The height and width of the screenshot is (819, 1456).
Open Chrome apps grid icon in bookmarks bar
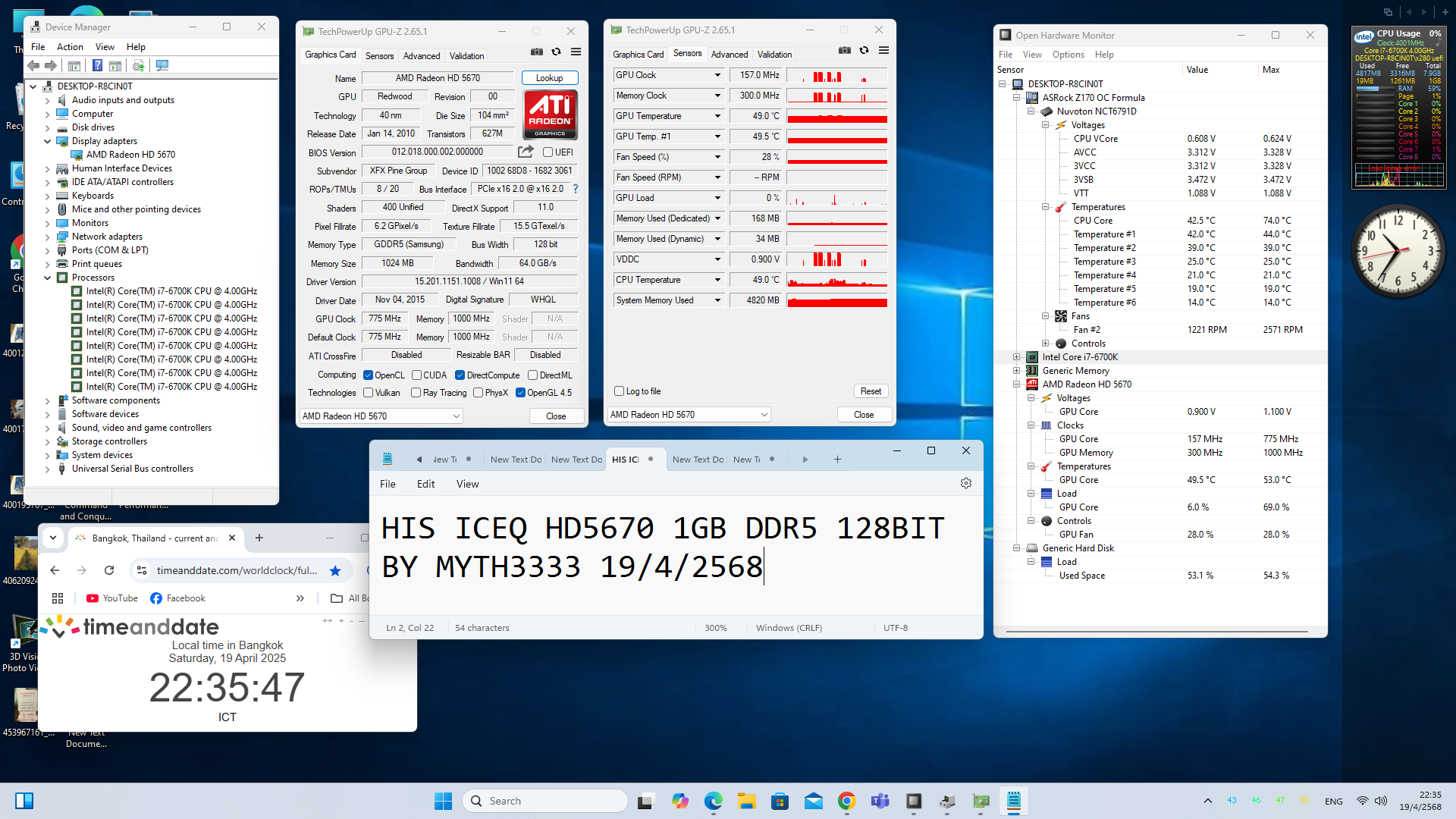pos(58,598)
